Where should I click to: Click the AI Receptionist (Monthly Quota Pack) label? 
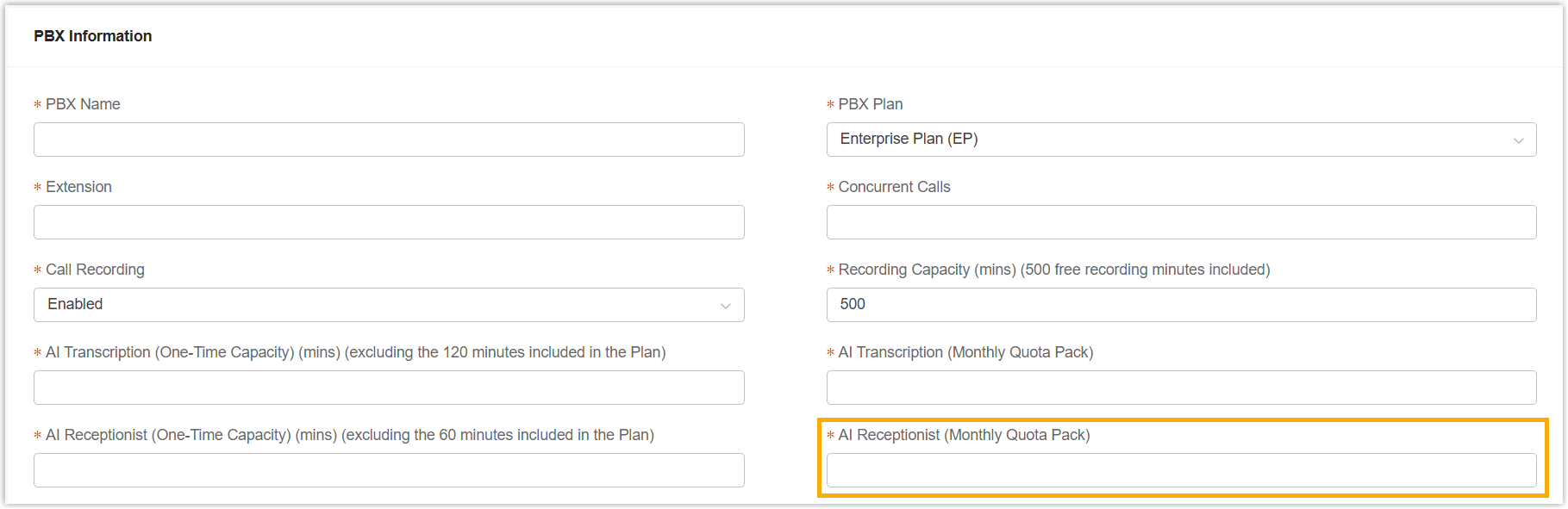coord(964,435)
